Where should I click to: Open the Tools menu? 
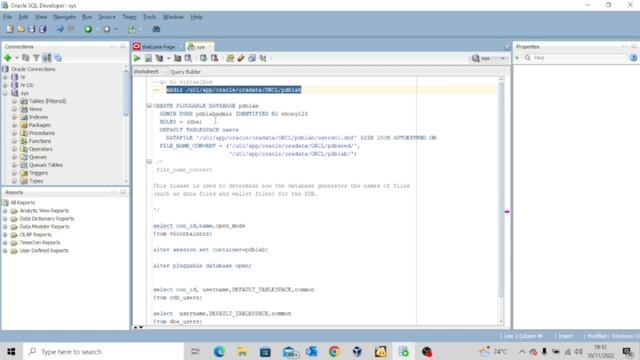149,17
